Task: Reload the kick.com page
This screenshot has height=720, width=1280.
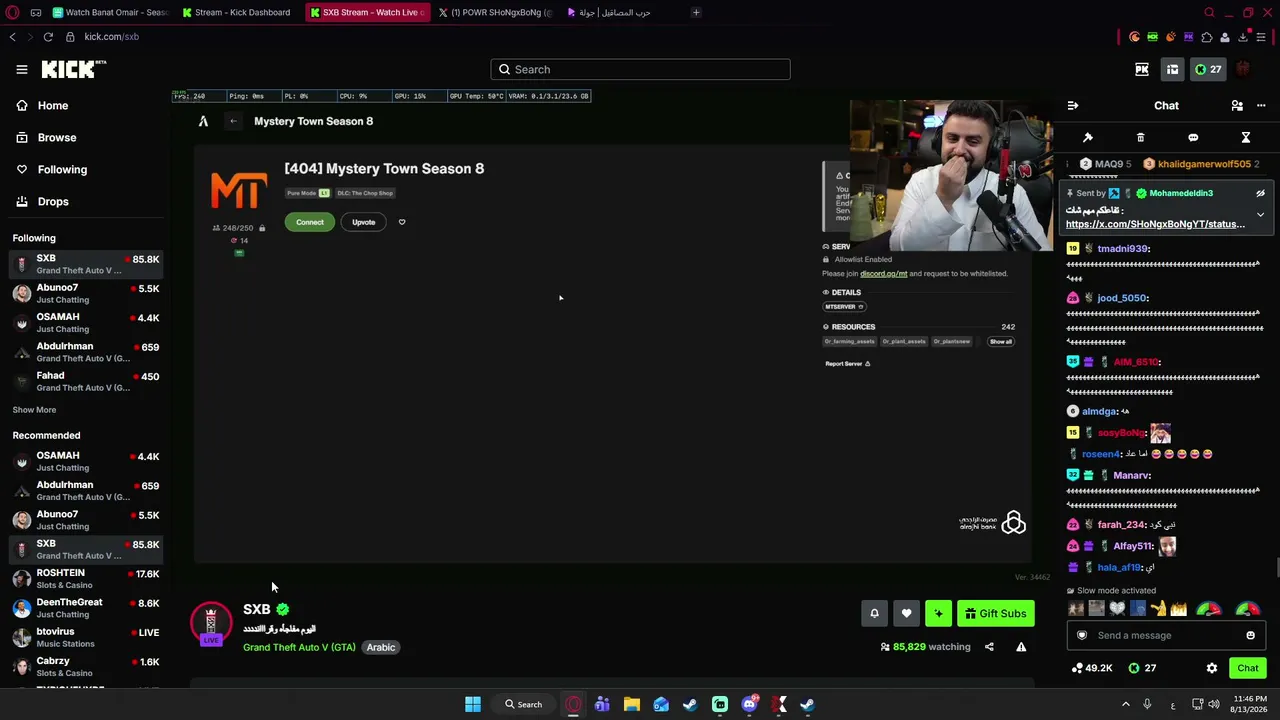Action: click(48, 37)
